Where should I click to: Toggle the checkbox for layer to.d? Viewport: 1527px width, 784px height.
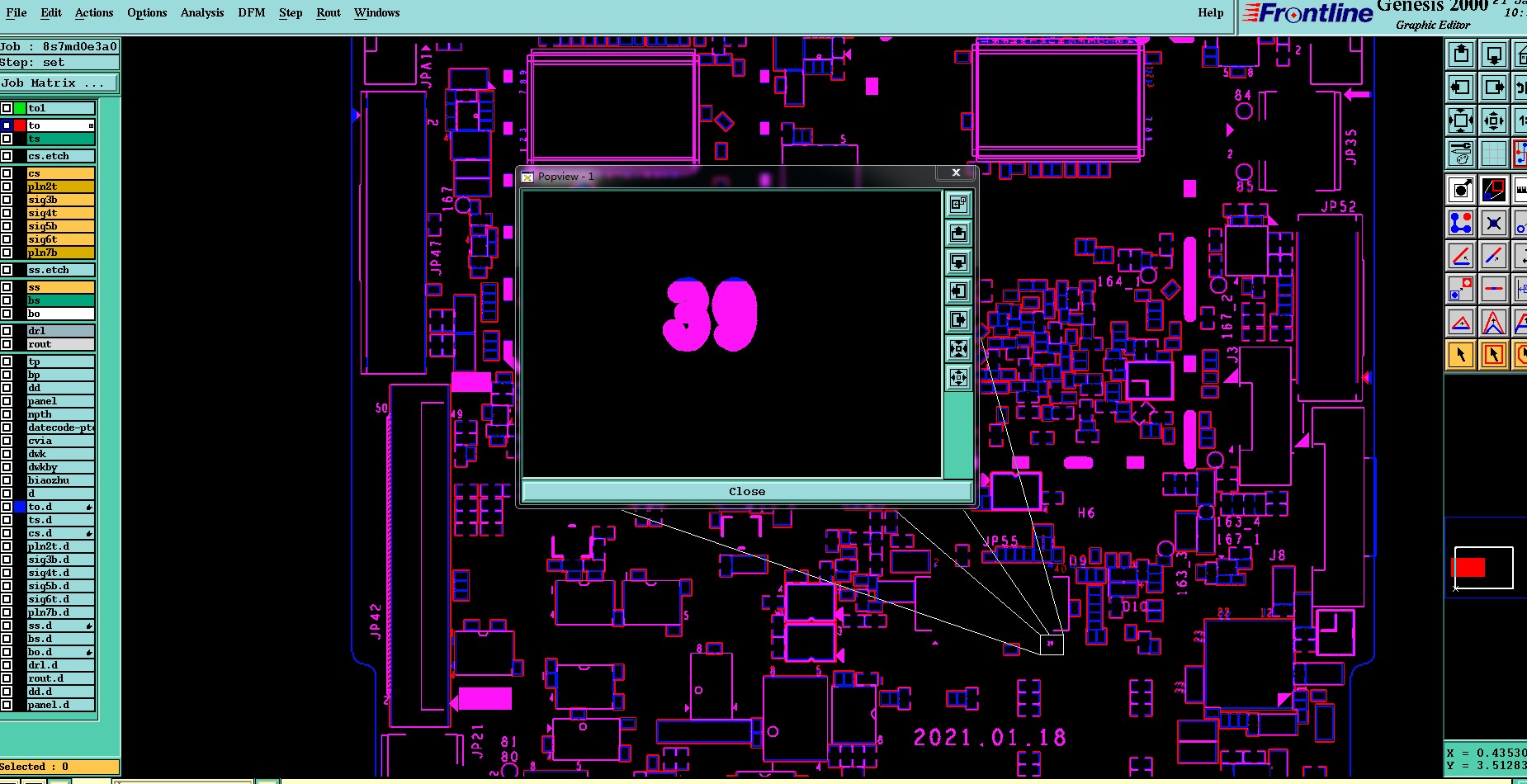pyautogui.click(x=7, y=507)
